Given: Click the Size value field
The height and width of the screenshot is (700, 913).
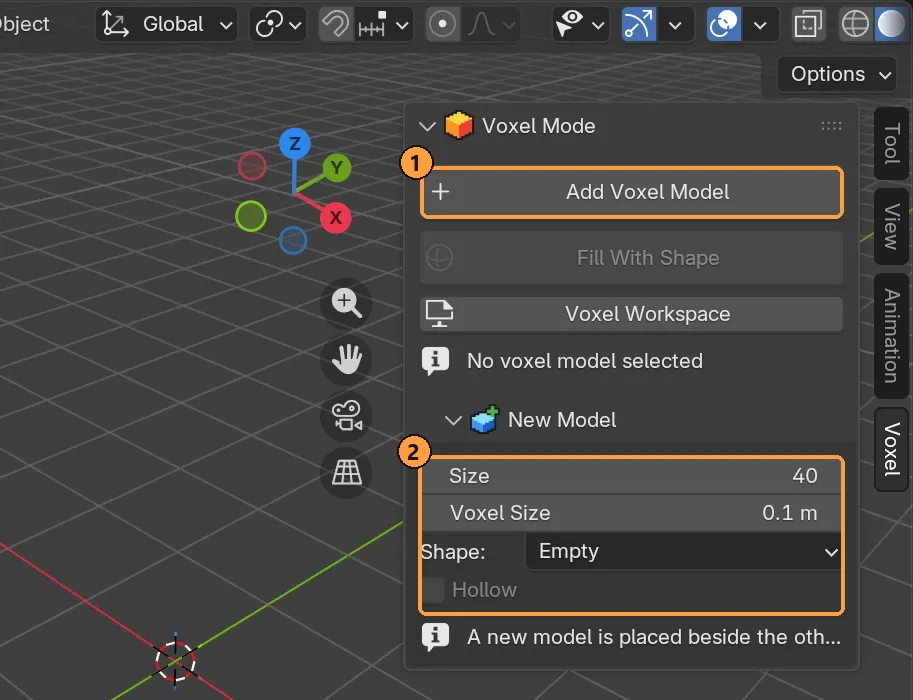Looking at the screenshot, I should 632,476.
